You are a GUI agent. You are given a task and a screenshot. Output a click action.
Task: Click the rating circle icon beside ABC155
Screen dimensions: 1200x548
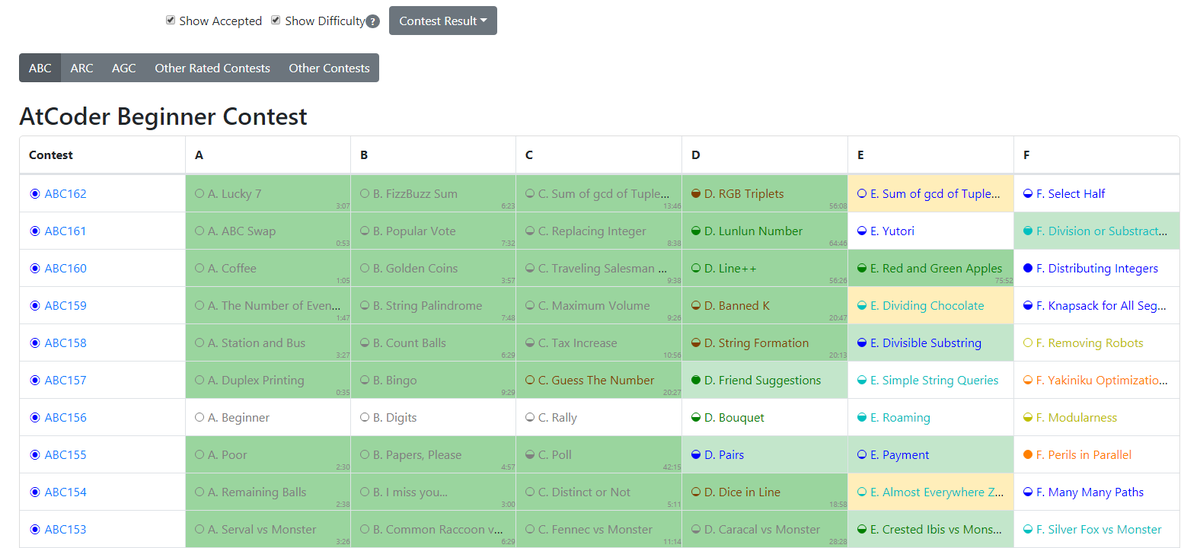click(35, 455)
